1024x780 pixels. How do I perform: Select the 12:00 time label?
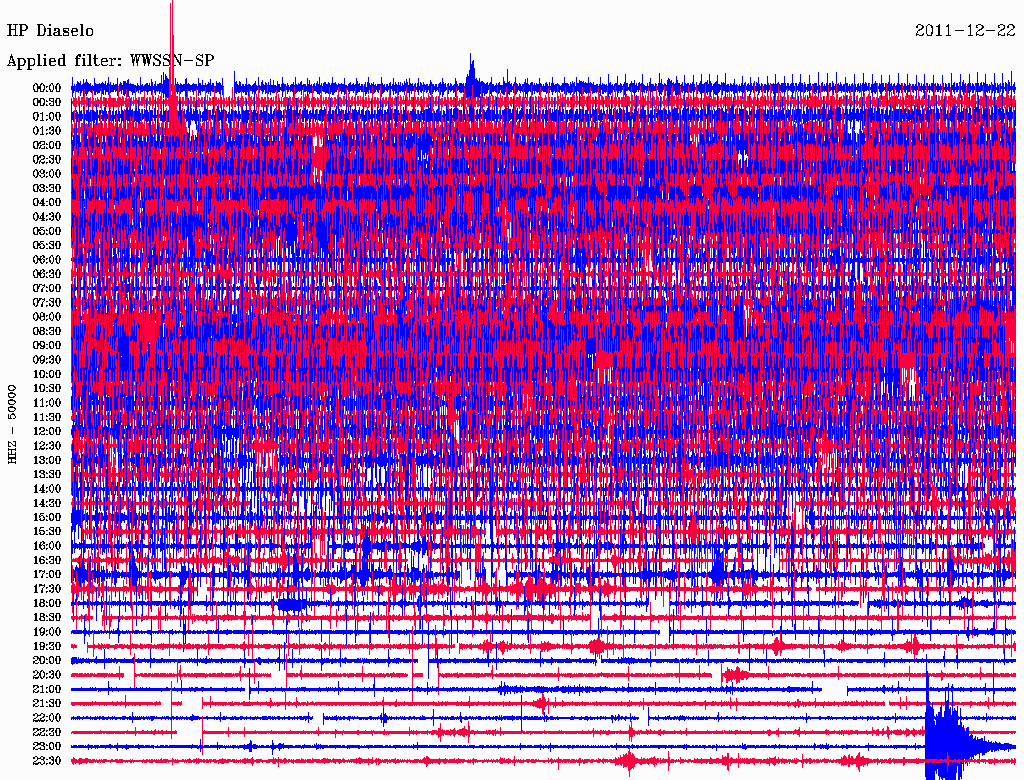pyautogui.click(x=47, y=431)
